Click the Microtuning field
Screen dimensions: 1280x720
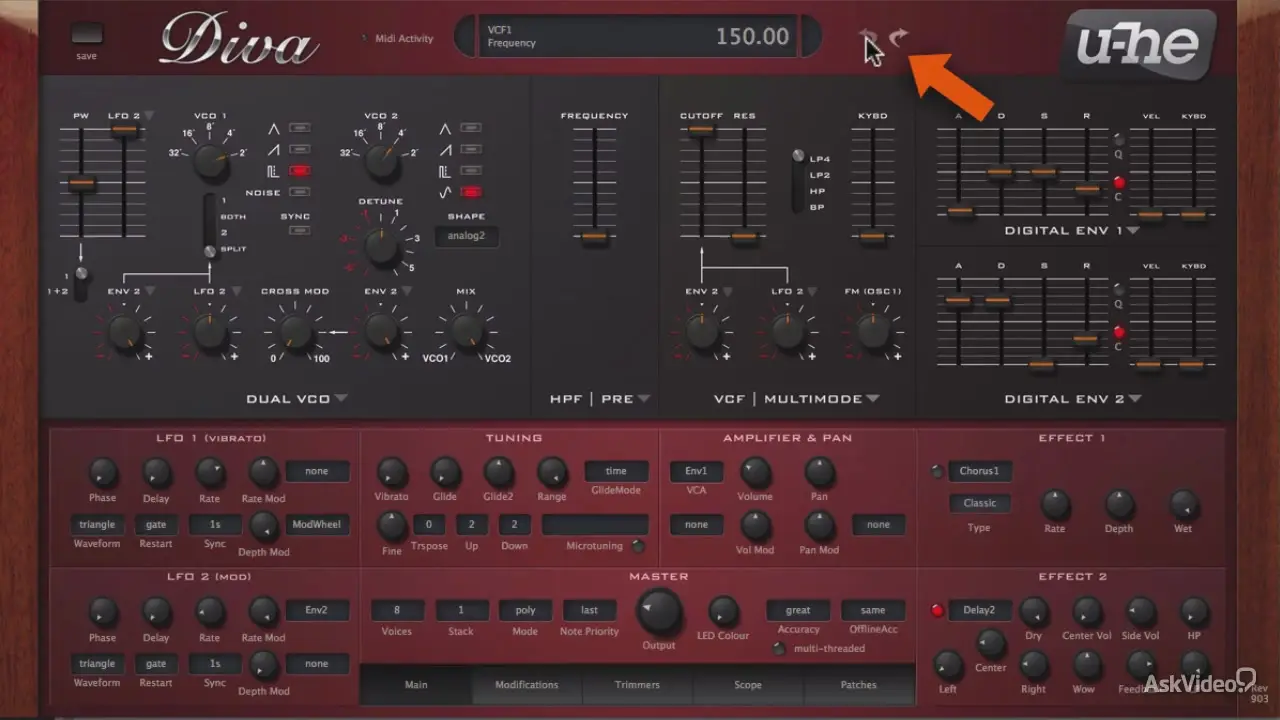coord(595,524)
